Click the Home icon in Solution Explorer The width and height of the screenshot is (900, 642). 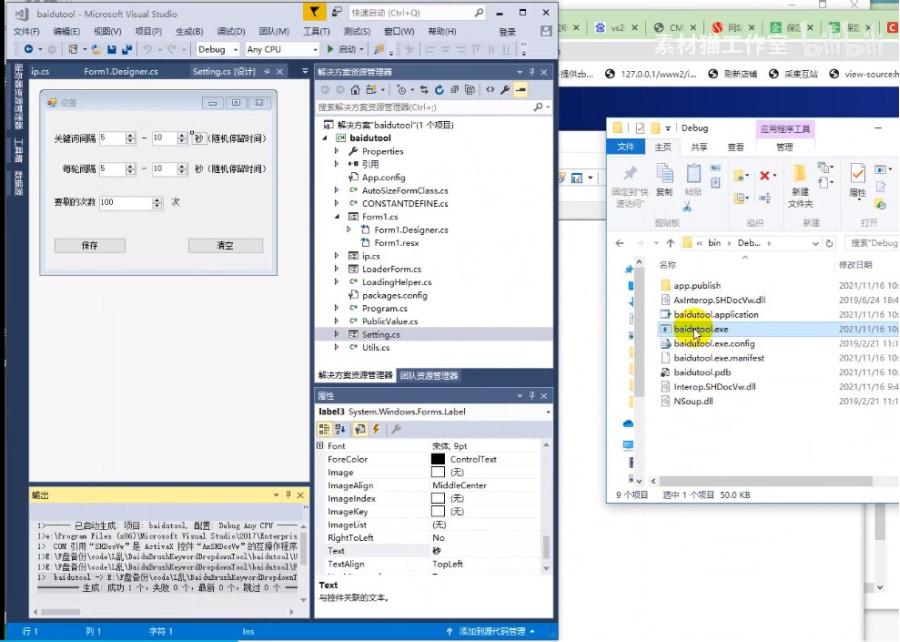click(355, 90)
